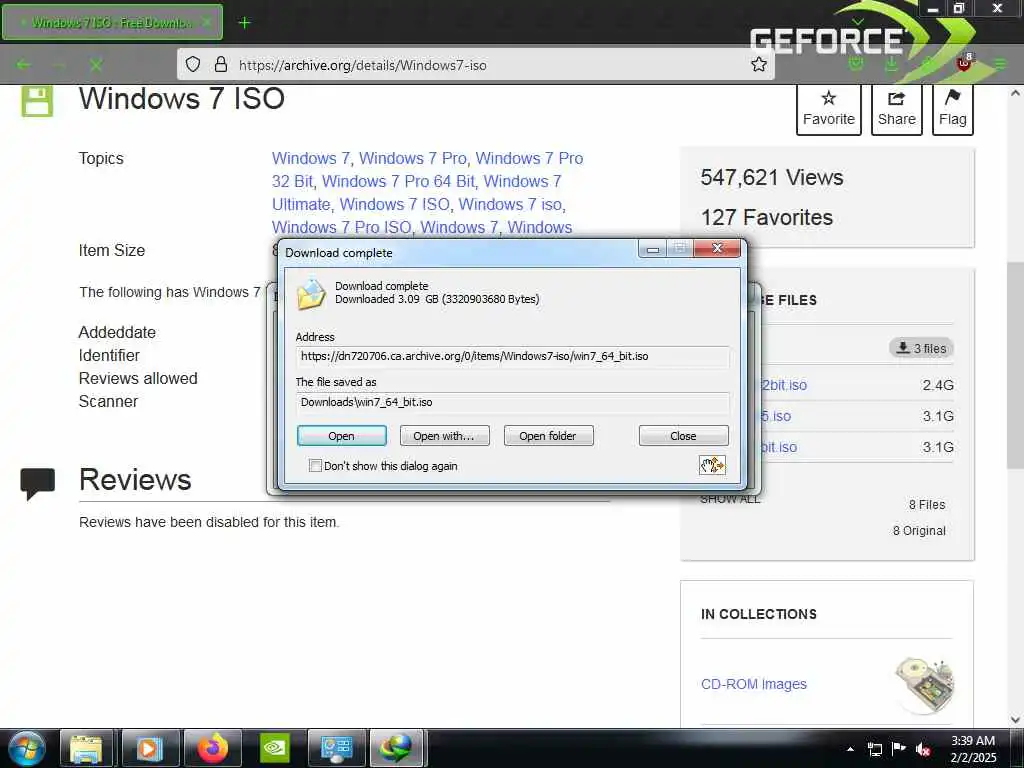Viewport: 1024px width, 768px height.
Task: Open the Firefox downloads panel arrow
Action: click(891, 64)
